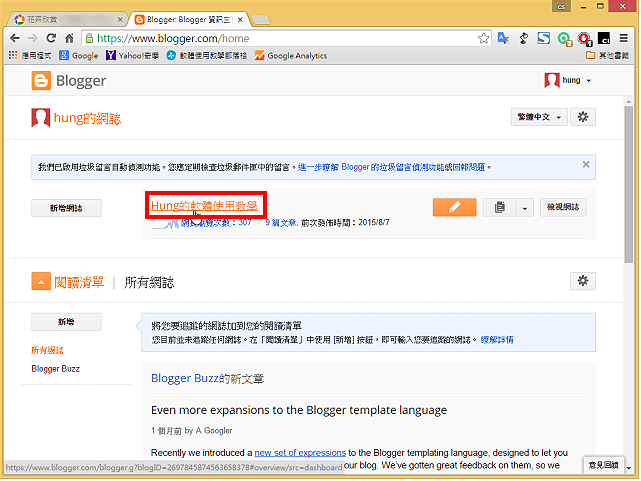Viewport: 641px width, 481px height.
Task: Open the Even more expansions article title
Action: point(299,410)
